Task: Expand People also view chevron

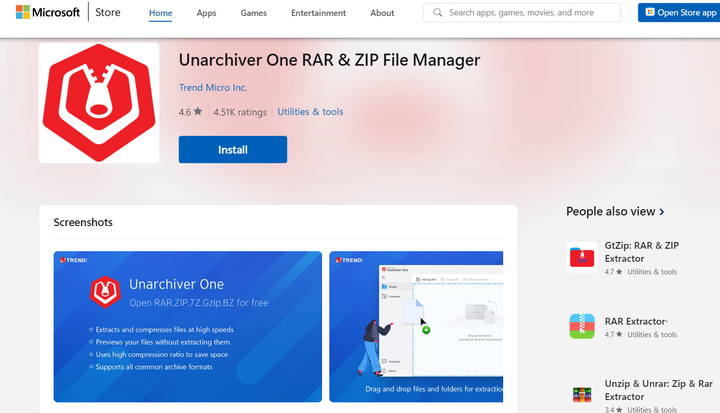Action: tap(662, 212)
